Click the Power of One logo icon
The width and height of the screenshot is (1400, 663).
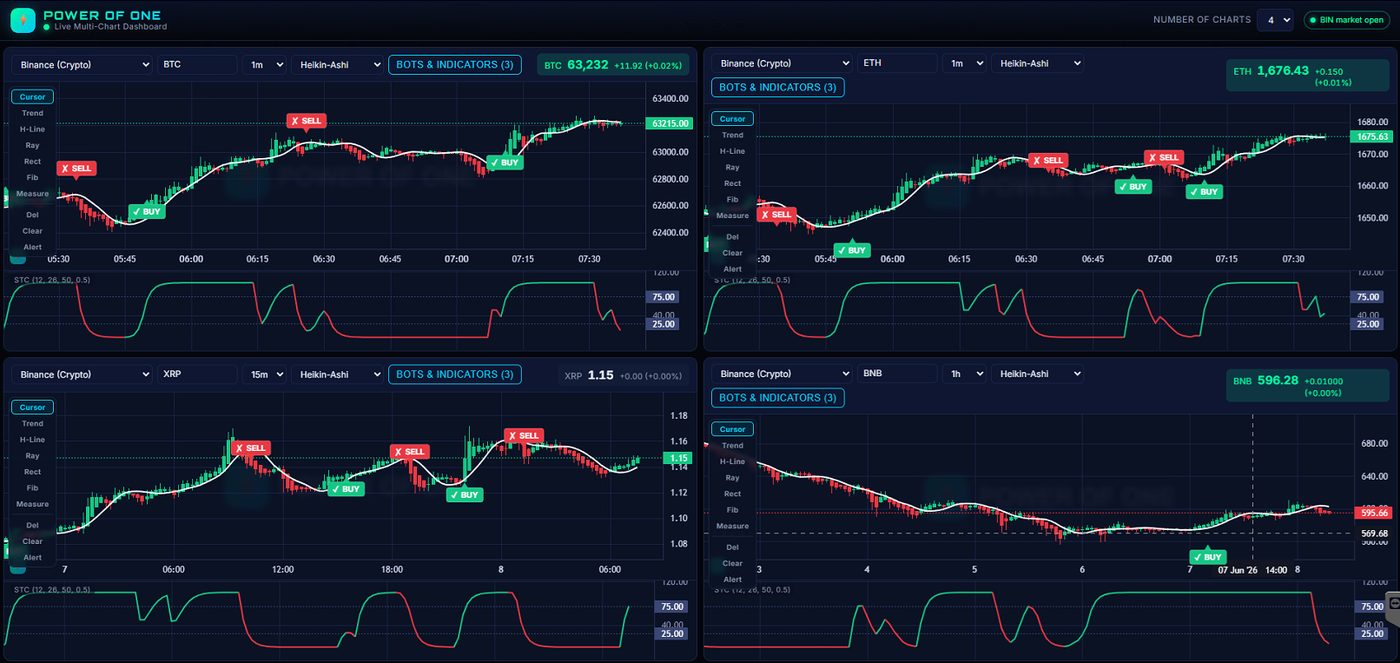tap(22, 20)
